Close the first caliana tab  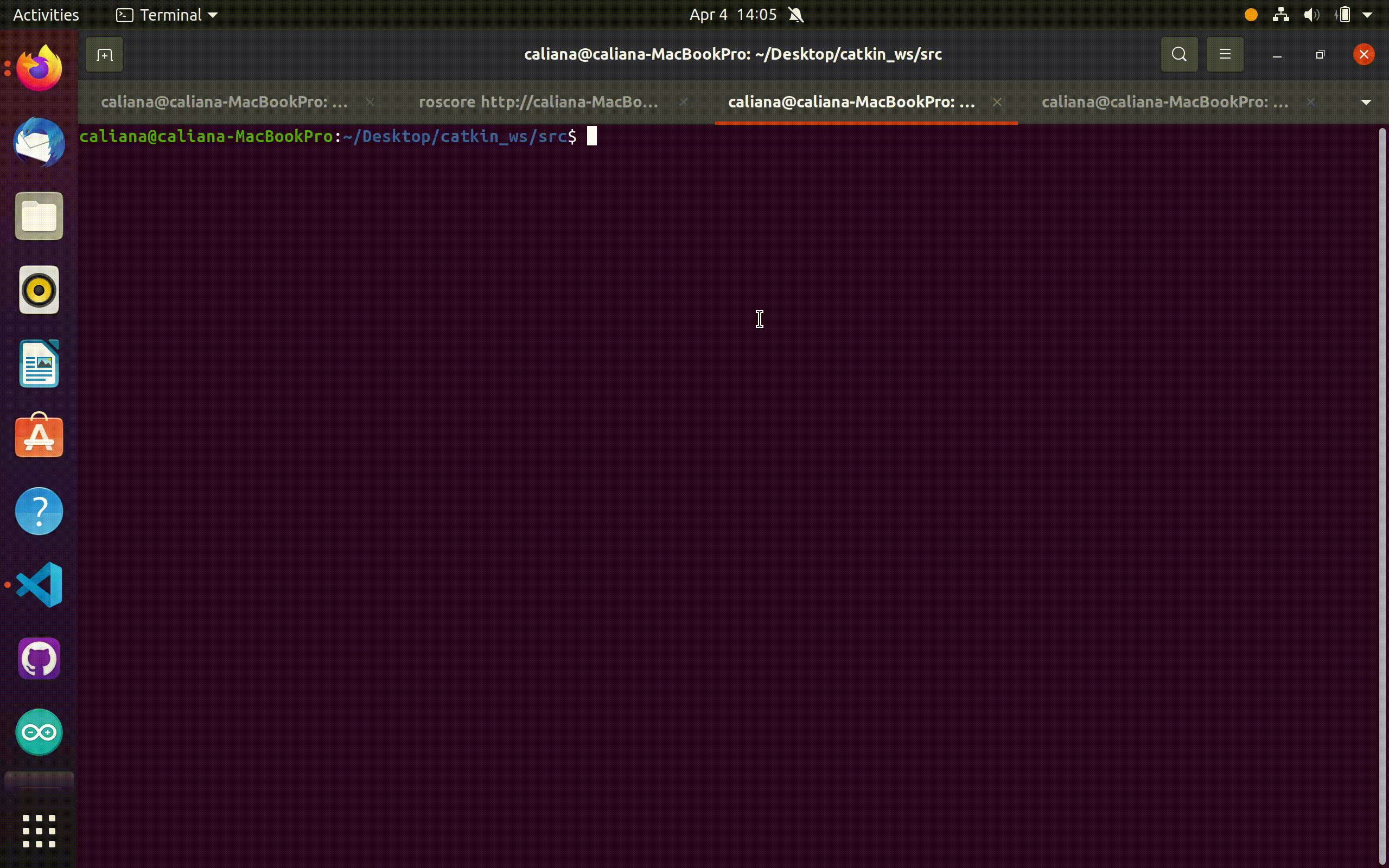pos(370,102)
